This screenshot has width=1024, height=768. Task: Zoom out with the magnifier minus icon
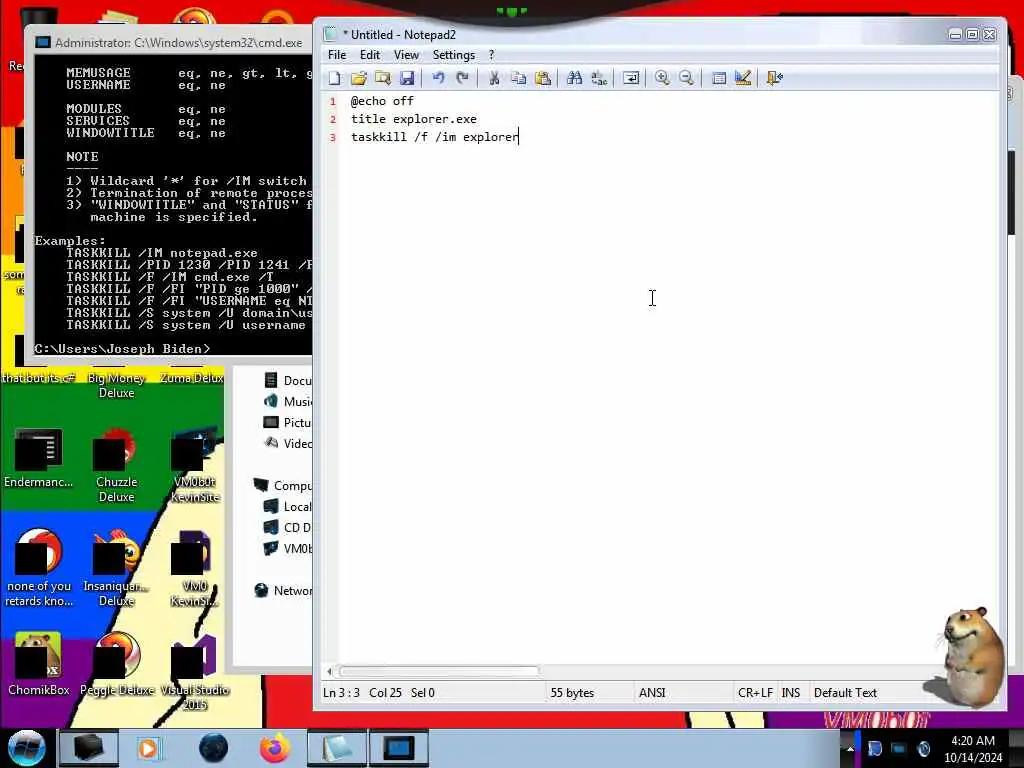[686, 78]
